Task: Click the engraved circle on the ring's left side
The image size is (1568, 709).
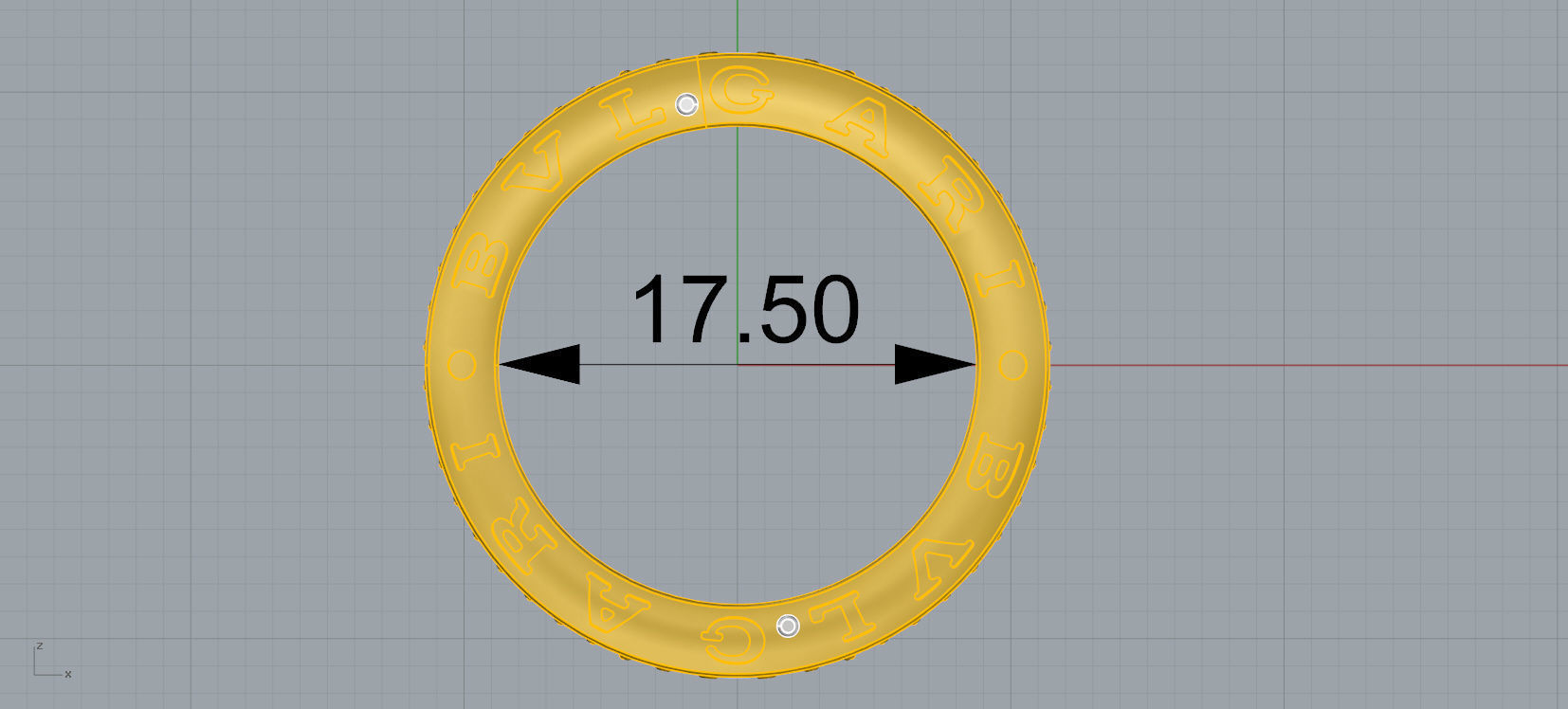Action: click(x=462, y=364)
